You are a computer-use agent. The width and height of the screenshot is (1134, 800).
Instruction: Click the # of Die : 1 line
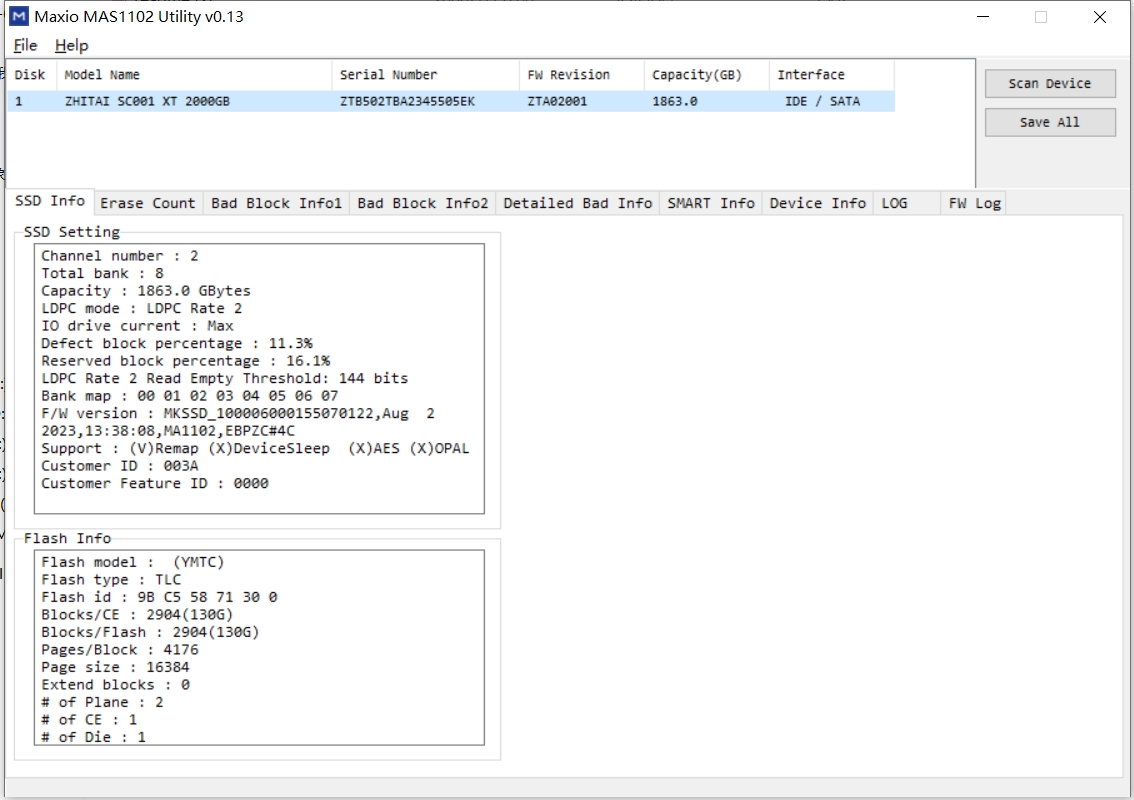click(x=93, y=737)
